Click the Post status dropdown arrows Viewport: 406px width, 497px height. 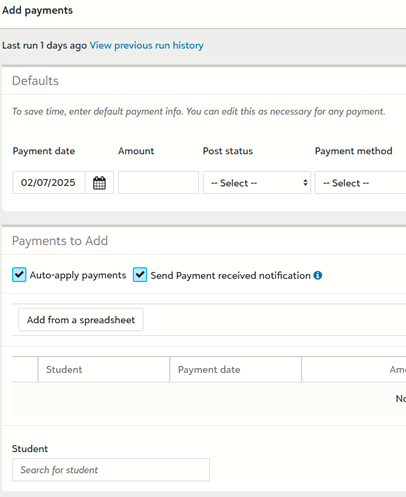click(305, 183)
